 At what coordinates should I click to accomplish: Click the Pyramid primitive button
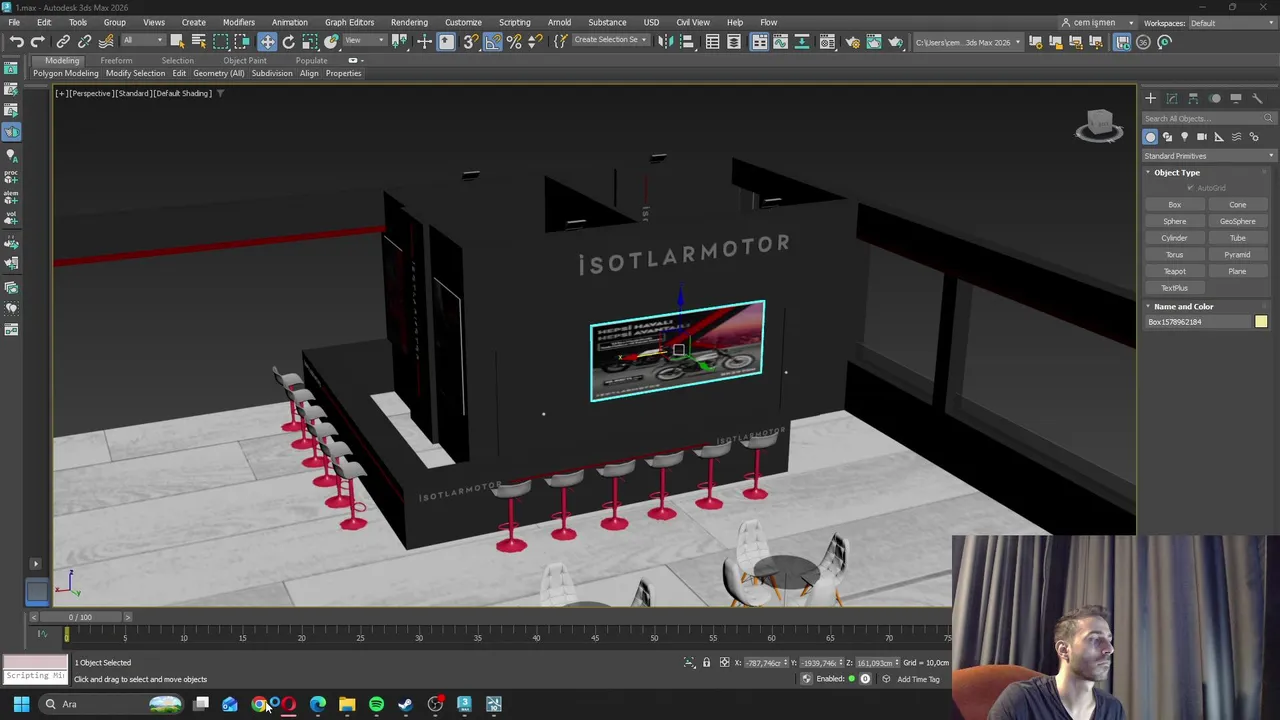click(x=1237, y=254)
